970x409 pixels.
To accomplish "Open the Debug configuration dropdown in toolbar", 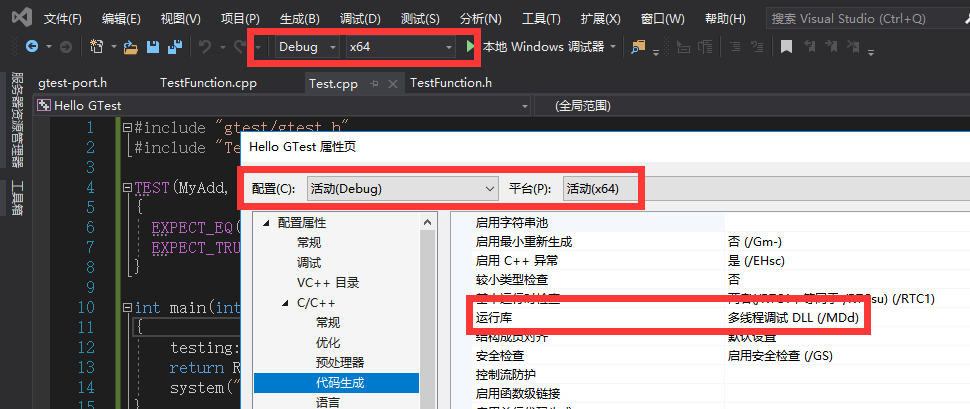I will [307, 46].
